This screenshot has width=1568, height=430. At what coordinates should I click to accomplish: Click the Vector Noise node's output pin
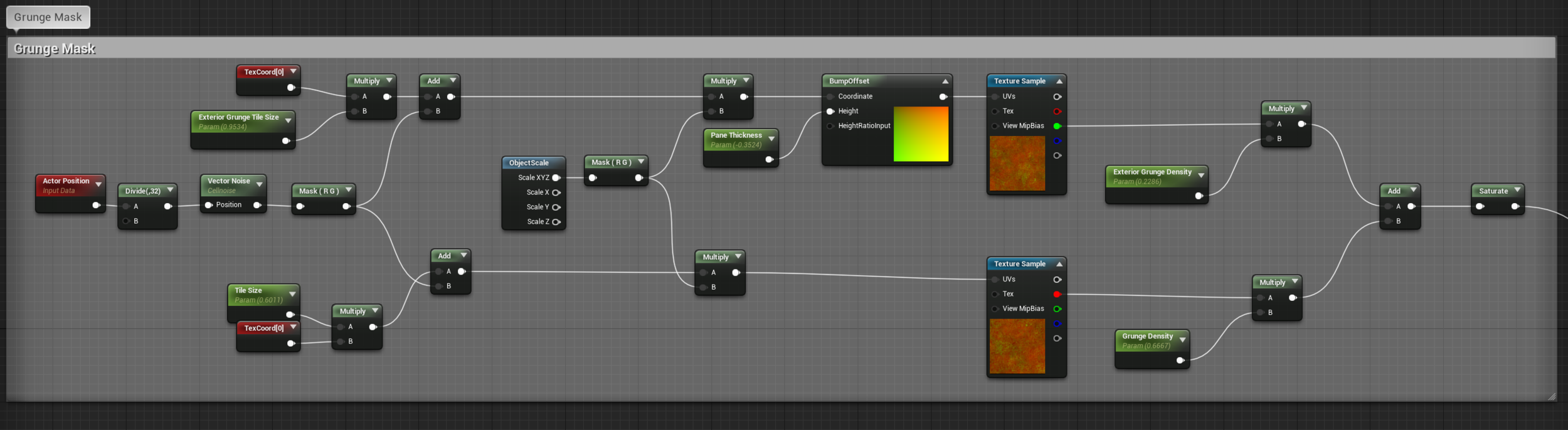pos(257,205)
